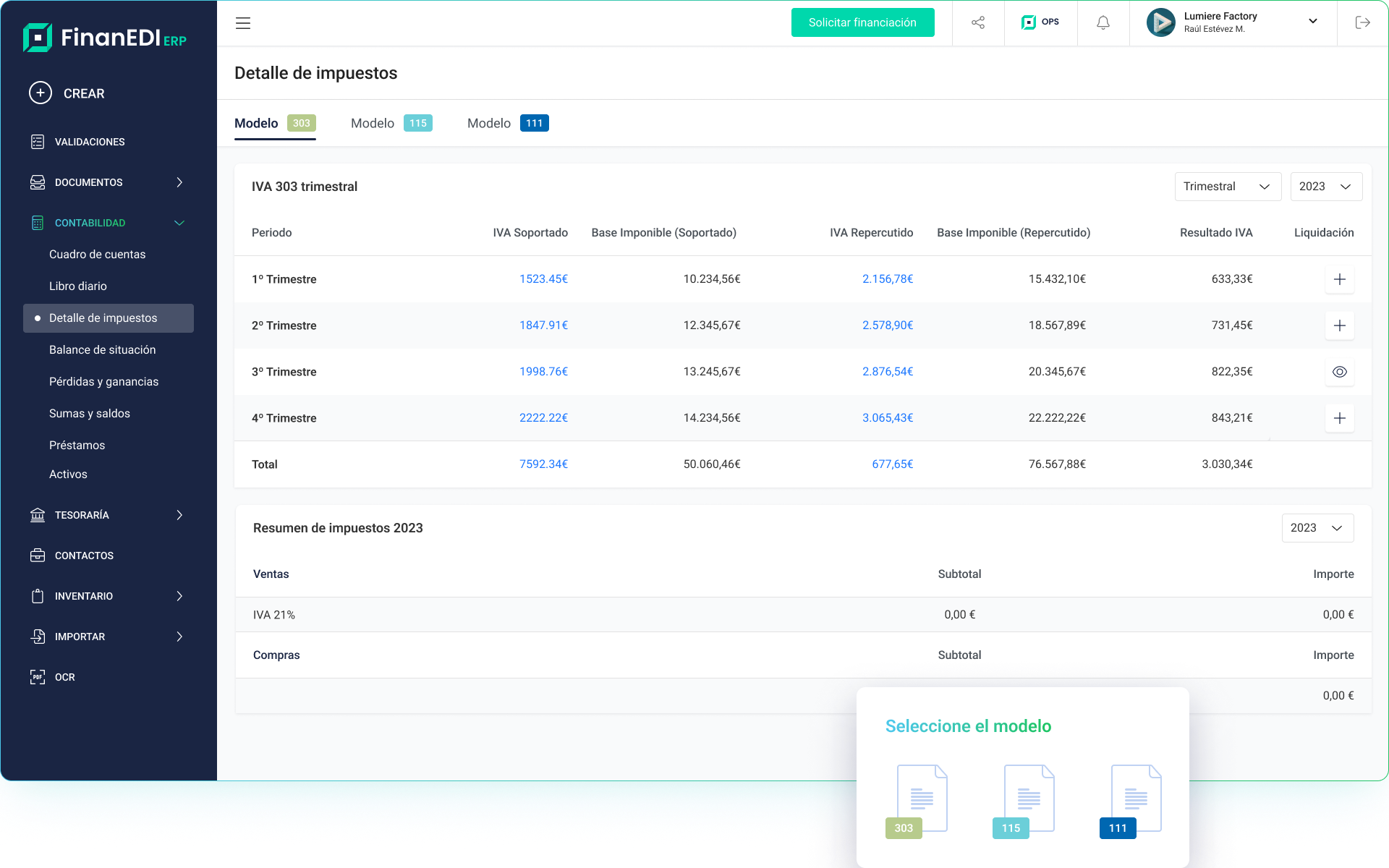Viewport: 1389px width, 868px height.
Task: Click the FinanEDI ERP logo
Action: coord(105,38)
